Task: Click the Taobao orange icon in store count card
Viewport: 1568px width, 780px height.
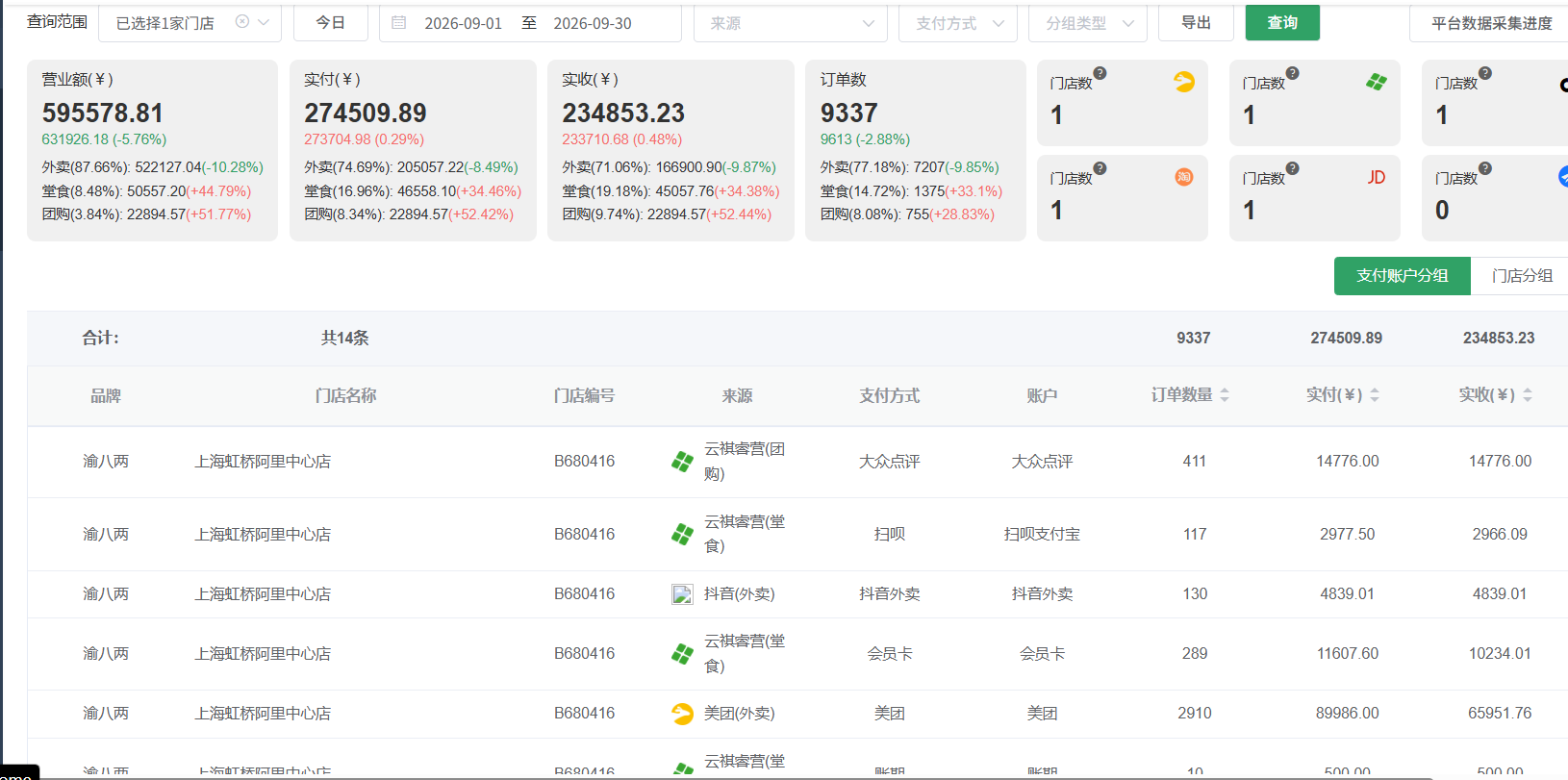Action: (1184, 177)
